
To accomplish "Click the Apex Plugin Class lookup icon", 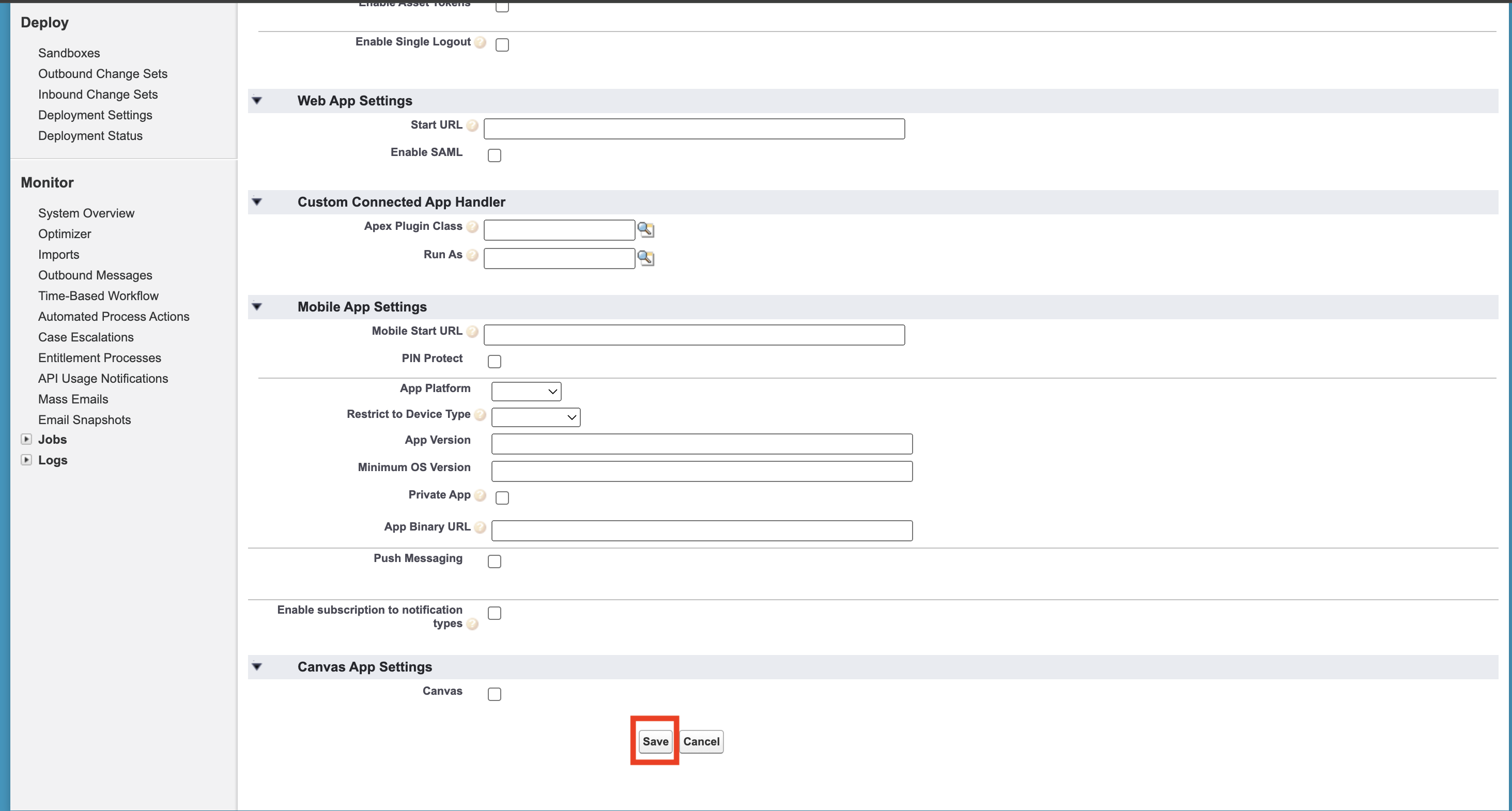I will [645, 229].
